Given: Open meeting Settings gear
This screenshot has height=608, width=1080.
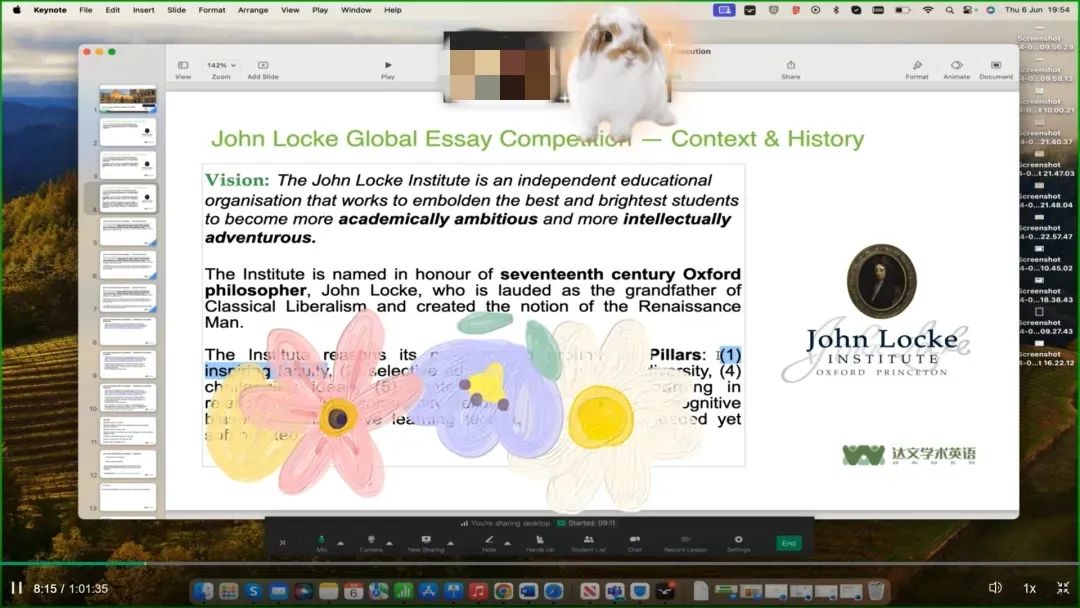Looking at the screenshot, I should coord(738,543).
